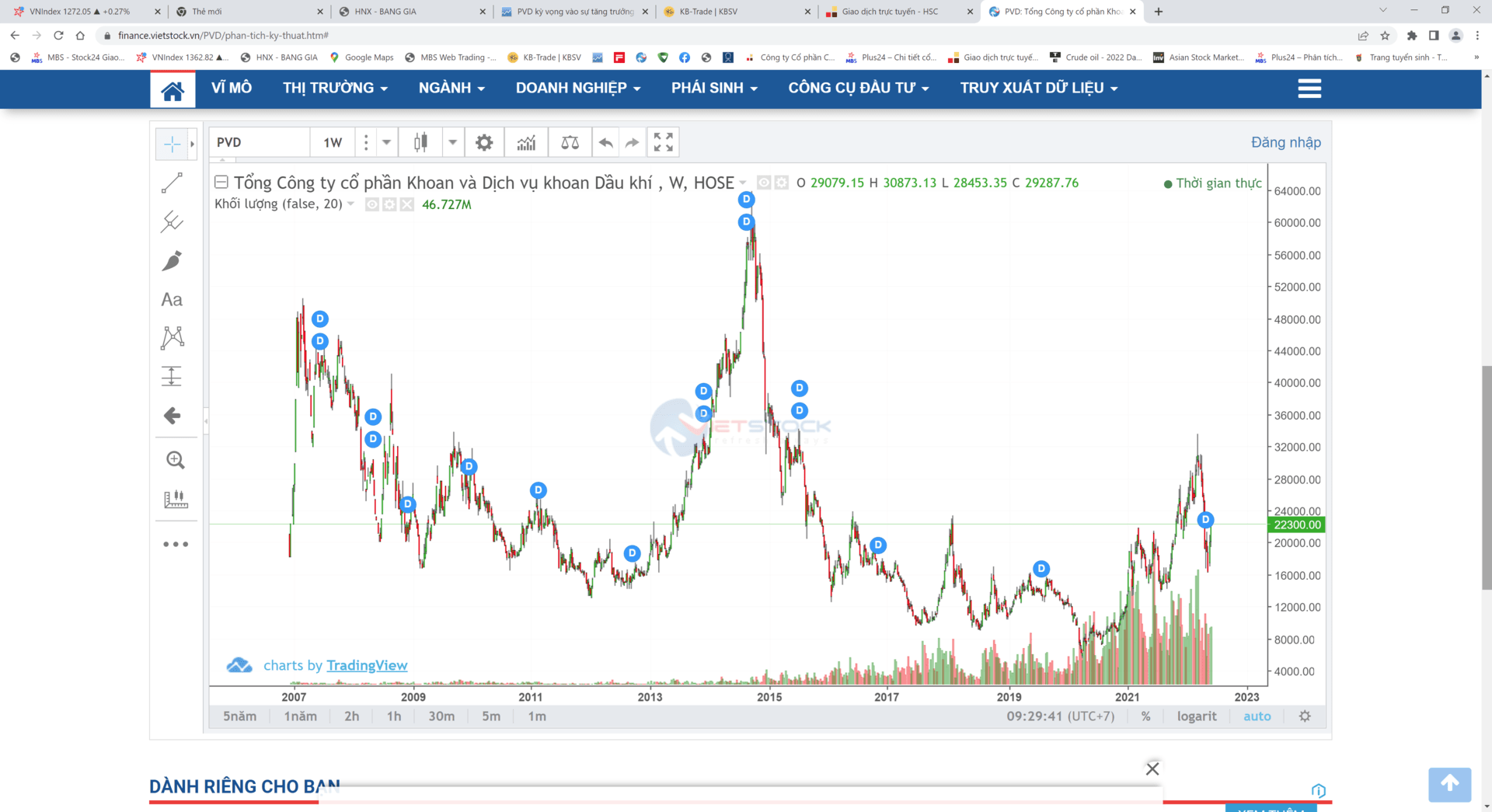Open main series format settings gear
The height and width of the screenshot is (812, 1492).
pyautogui.click(x=781, y=183)
